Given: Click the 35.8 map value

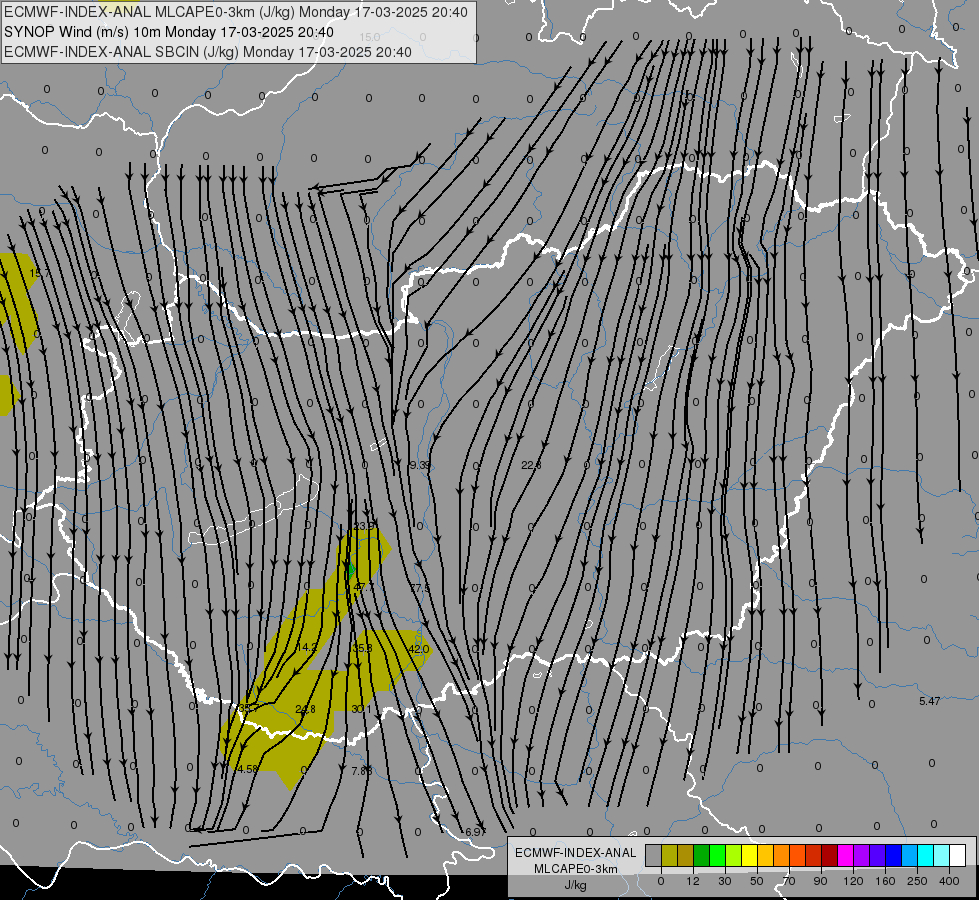Looking at the screenshot, I should 362,648.
